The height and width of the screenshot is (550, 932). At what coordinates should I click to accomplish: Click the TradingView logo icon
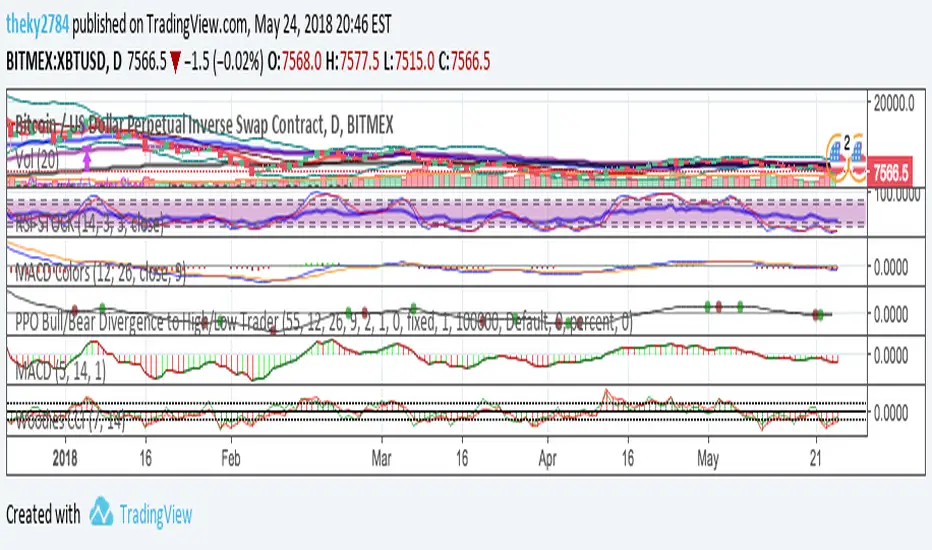coord(101,511)
